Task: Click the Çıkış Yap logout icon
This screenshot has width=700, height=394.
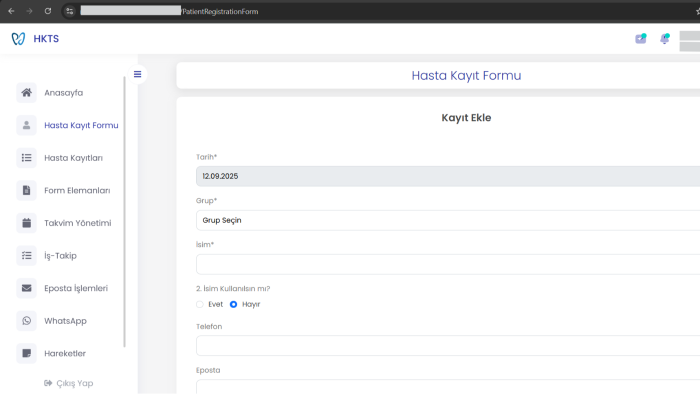Action: pyautogui.click(x=48, y=383)
